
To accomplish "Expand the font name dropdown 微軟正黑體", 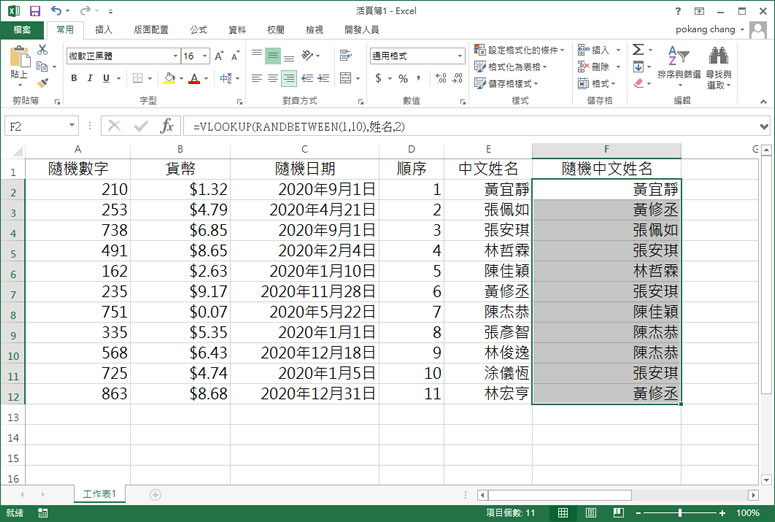I will tap(175, 56).
